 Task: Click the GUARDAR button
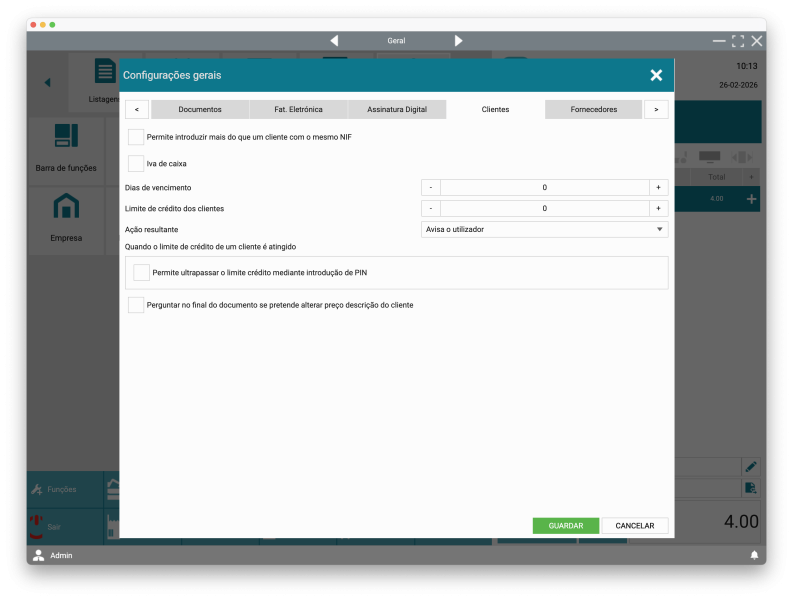[x=566, y=525]
